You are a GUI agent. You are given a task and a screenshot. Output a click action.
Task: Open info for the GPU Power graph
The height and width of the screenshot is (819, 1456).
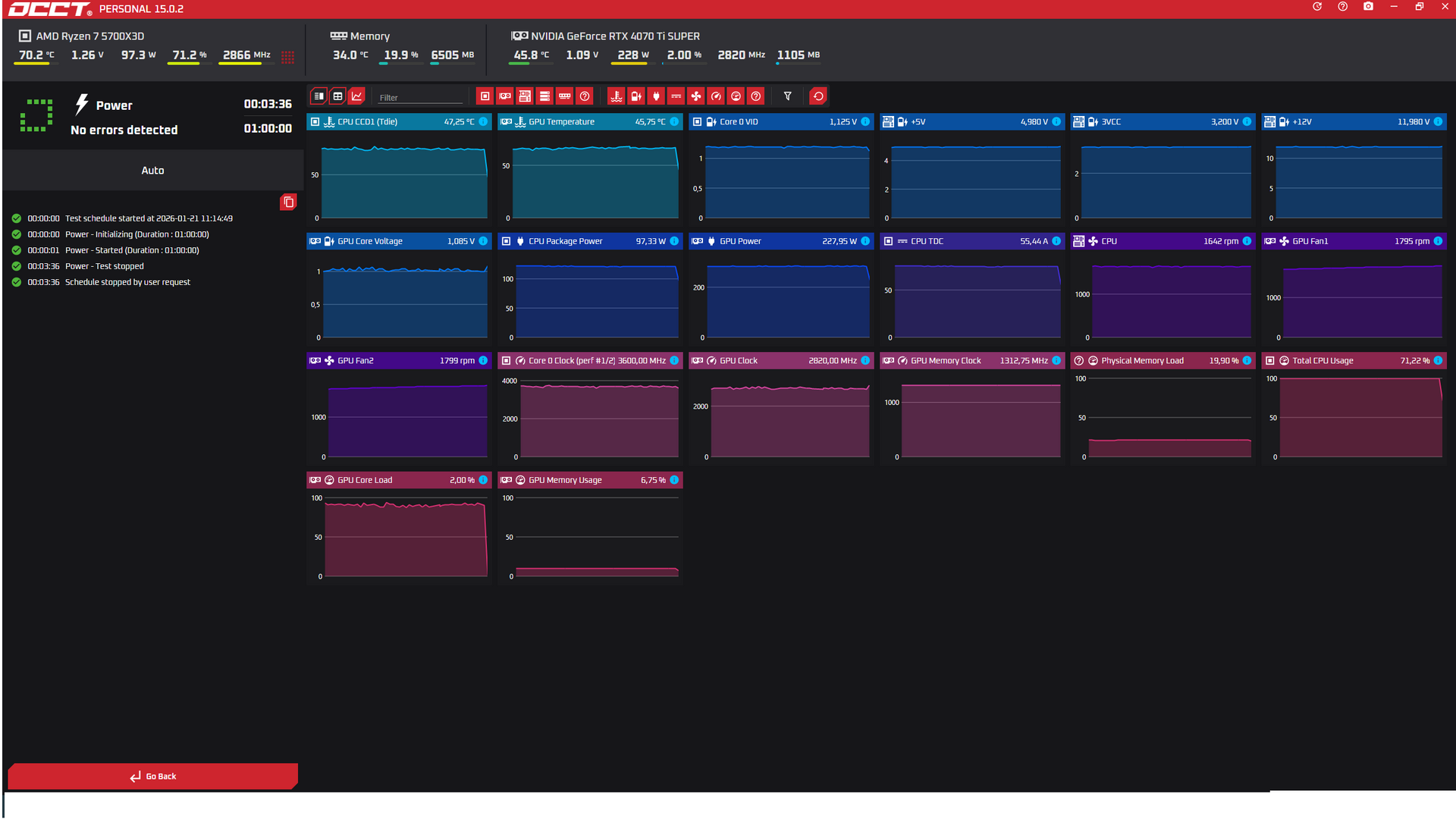tap(865, 241)
